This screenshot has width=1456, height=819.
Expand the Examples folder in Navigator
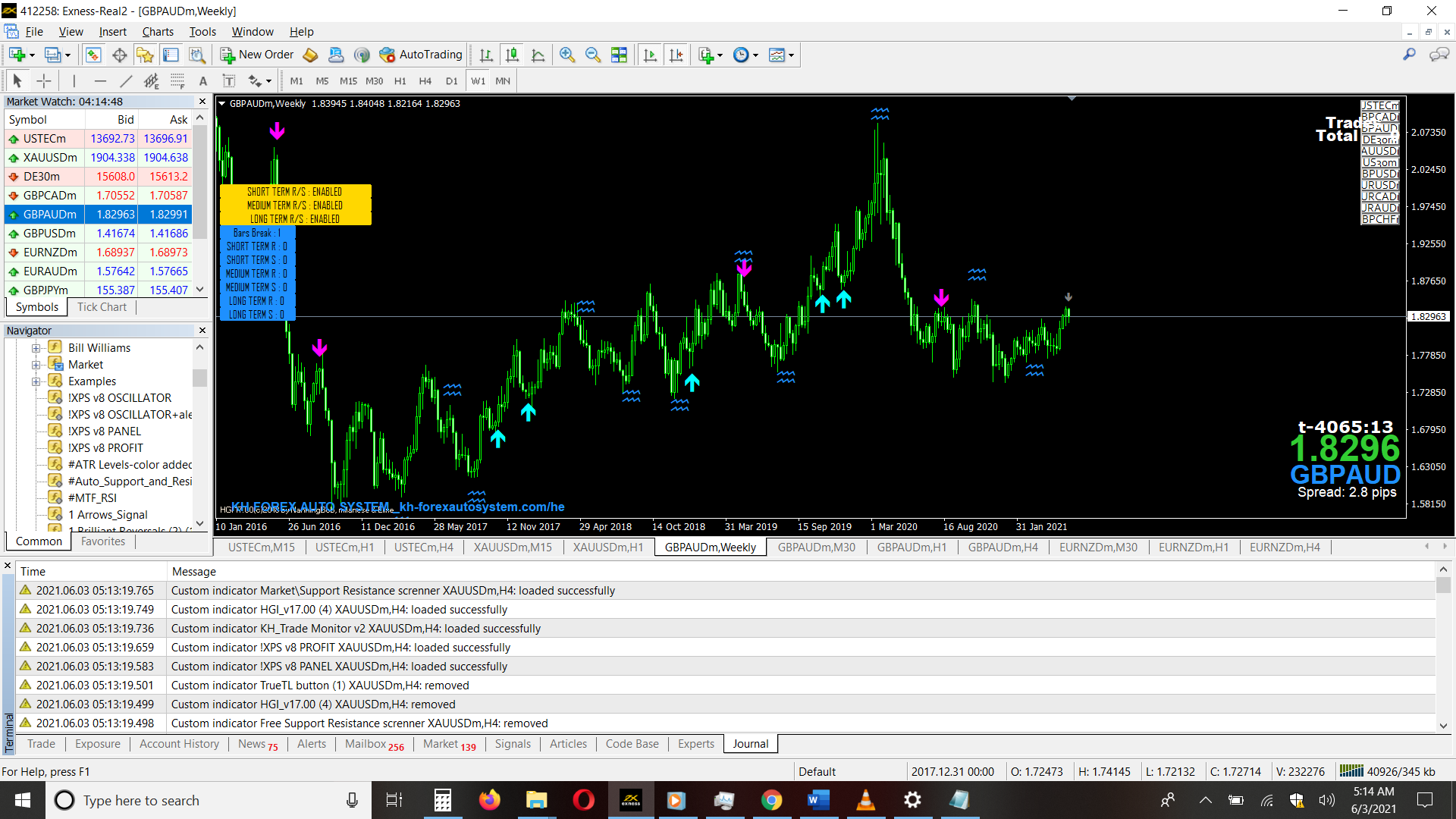[x=36, y=381]
